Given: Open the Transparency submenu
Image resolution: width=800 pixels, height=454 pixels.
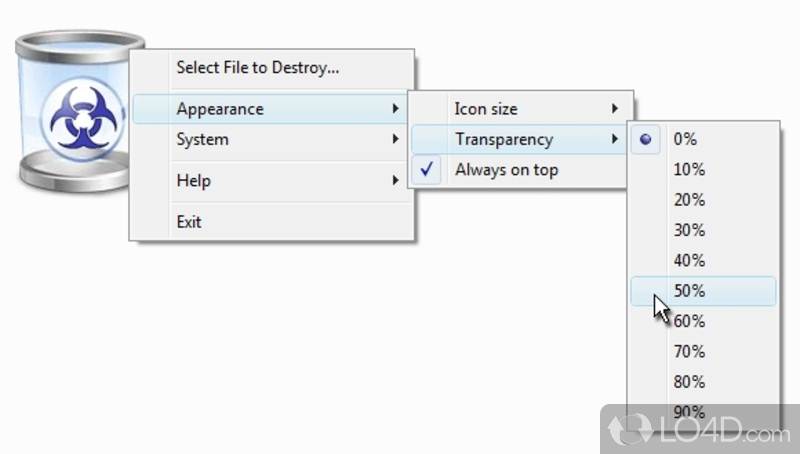Looking at the screenshot, I should pos(520,139).
